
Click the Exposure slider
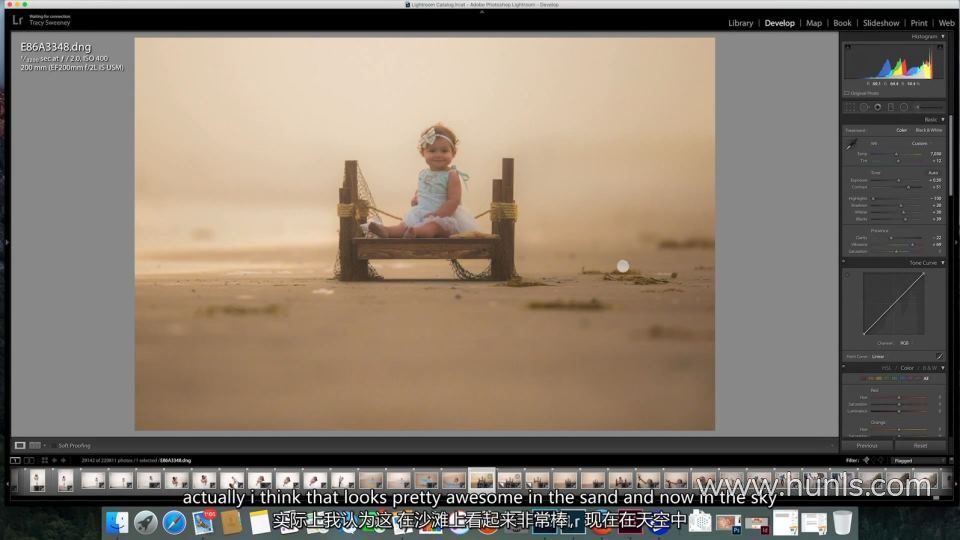point(896,180)
